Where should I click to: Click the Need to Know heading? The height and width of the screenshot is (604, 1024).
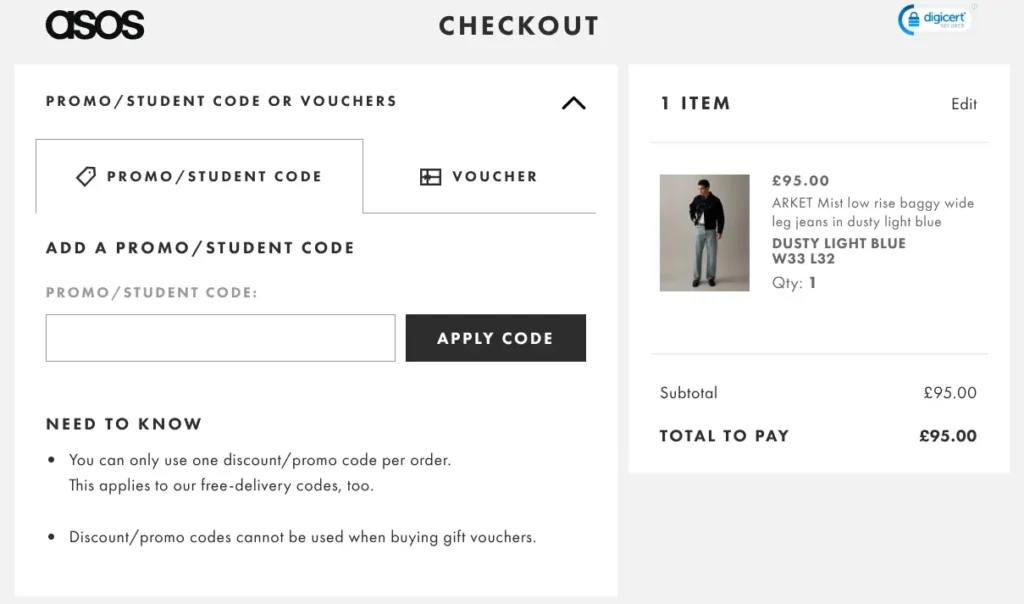[124, 424]
